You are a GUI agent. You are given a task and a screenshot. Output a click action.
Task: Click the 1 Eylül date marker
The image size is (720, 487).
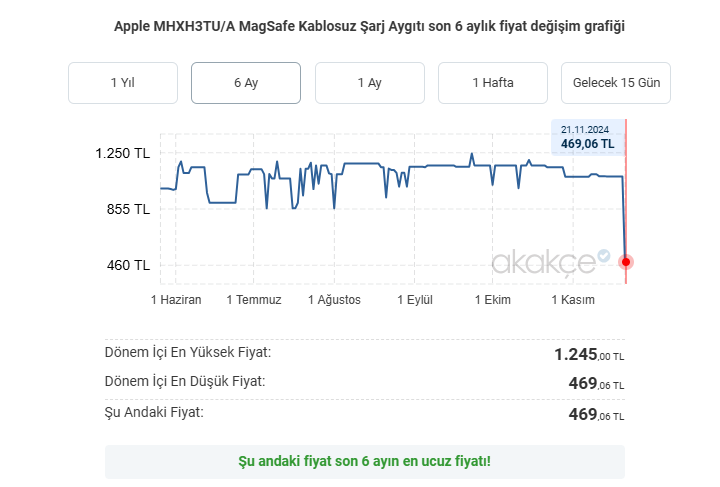pos(415,300)
